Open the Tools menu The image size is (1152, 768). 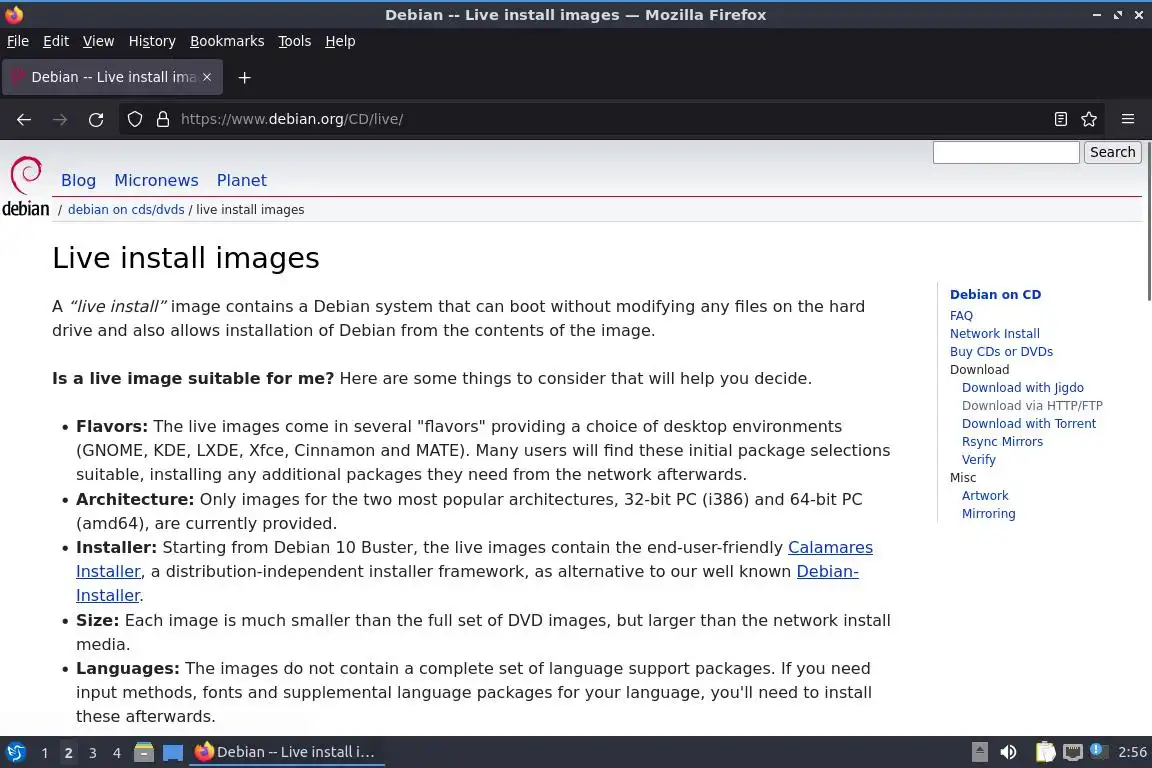pos(295,41)
